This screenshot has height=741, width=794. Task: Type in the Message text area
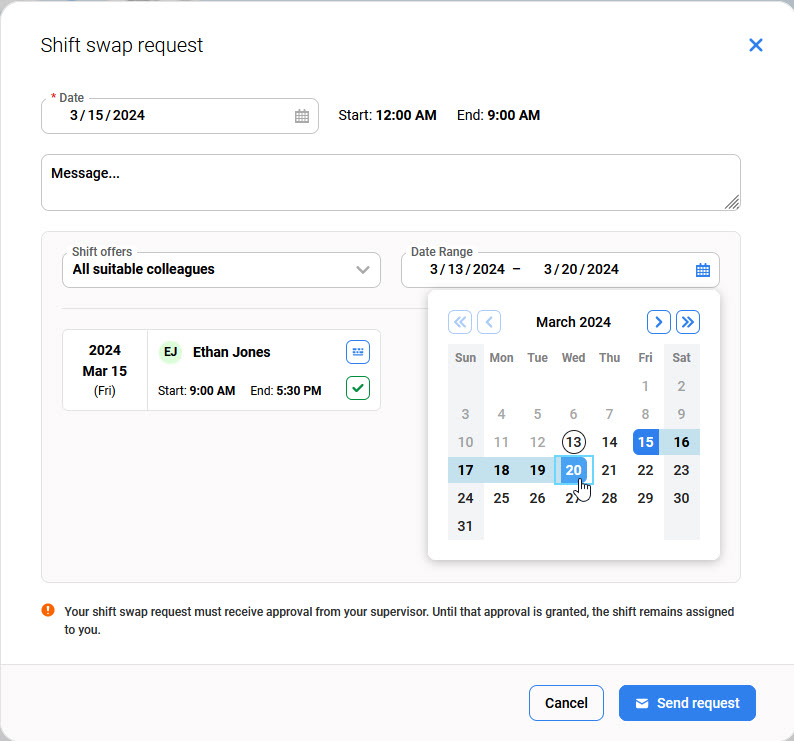tap(390, 183)
